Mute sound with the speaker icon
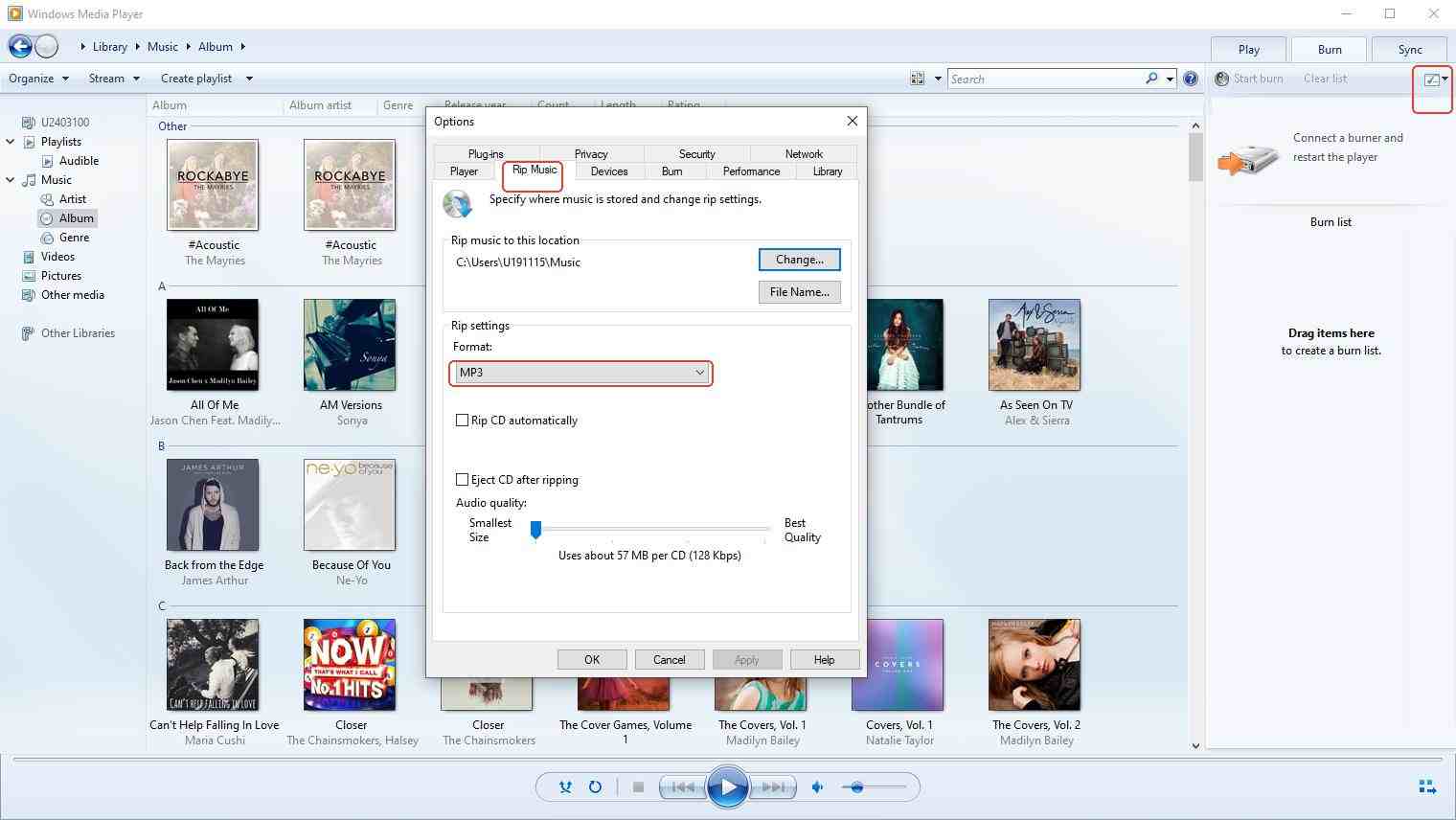 818,787
